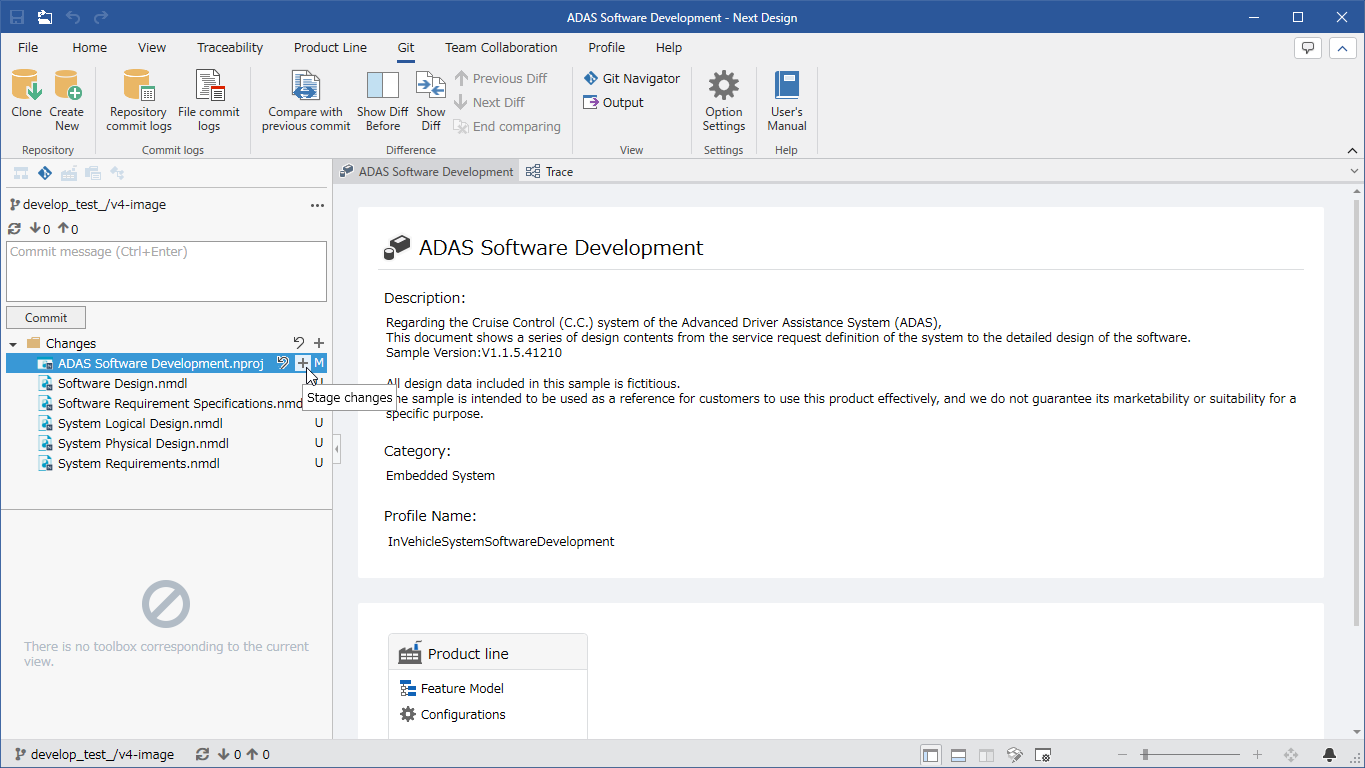Adjust the zoom slider in status bar

point(1145,755)
